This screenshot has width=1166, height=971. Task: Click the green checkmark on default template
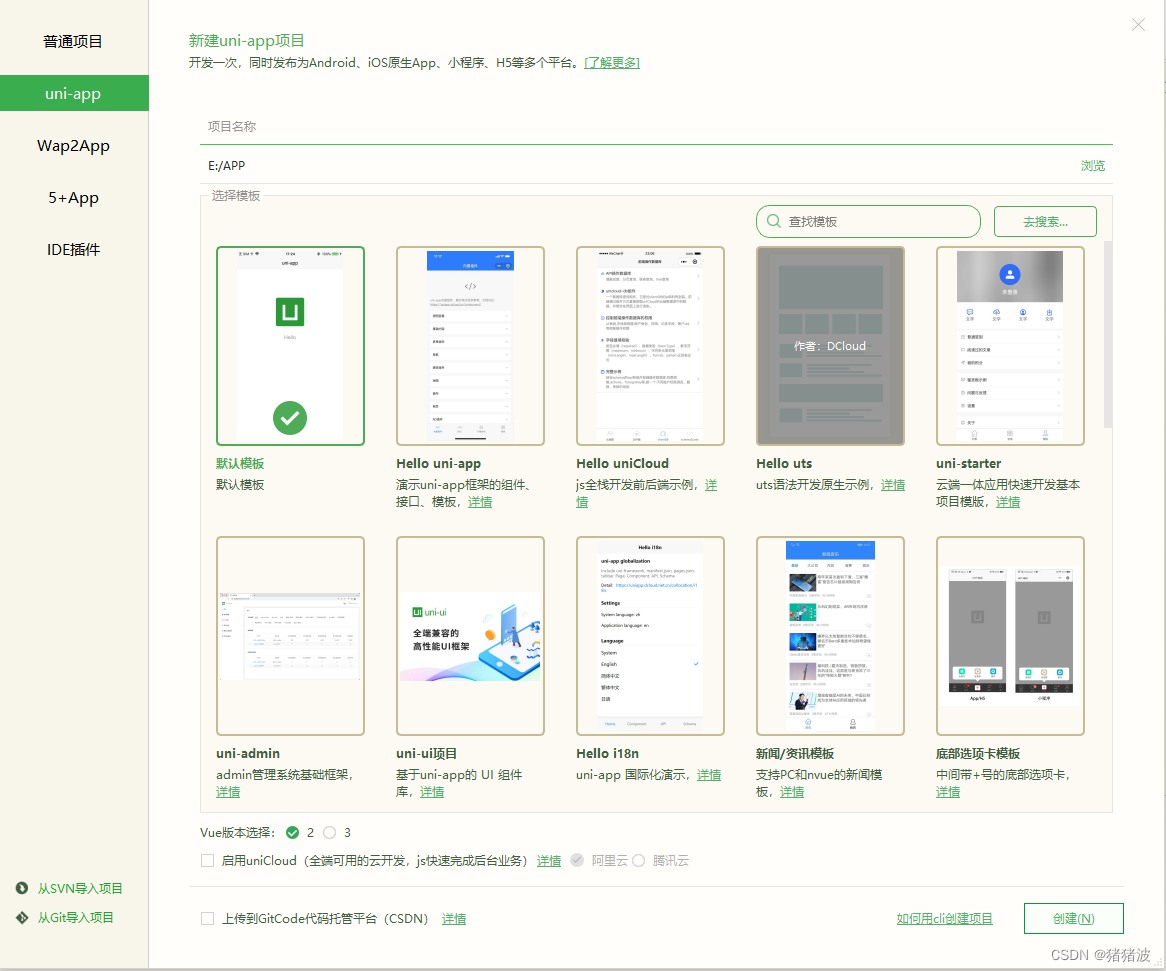290,418
